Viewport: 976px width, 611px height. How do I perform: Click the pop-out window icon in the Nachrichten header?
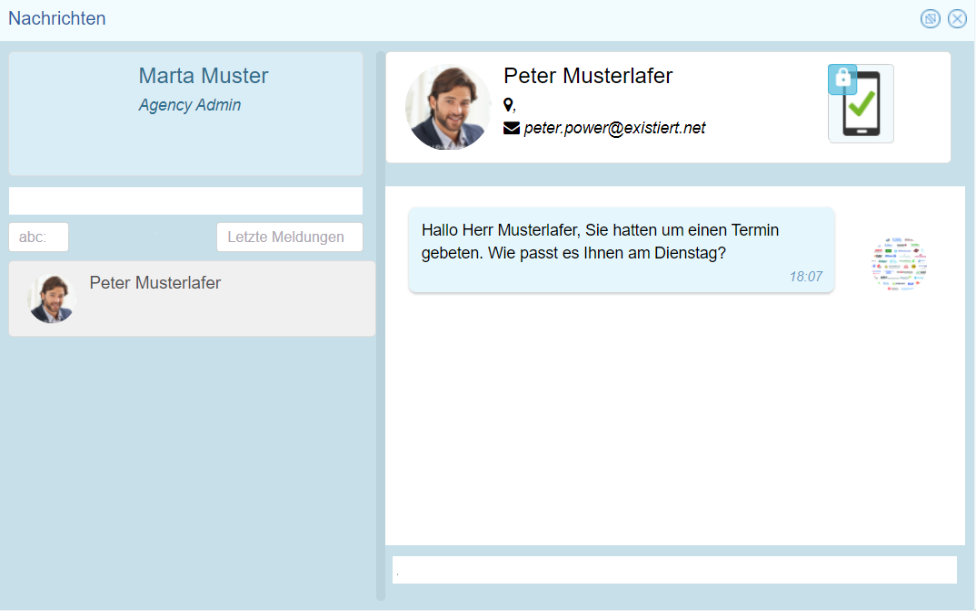point(930,19)
